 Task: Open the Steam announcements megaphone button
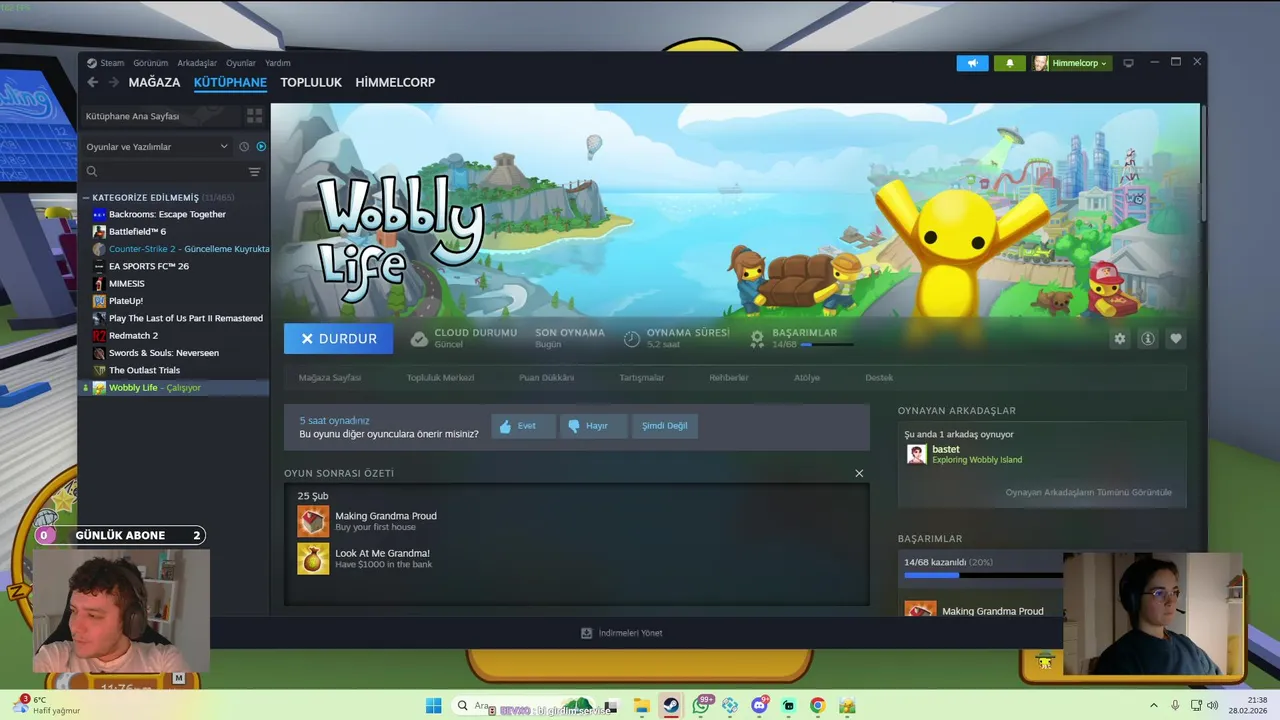click(x=972, y=63)
